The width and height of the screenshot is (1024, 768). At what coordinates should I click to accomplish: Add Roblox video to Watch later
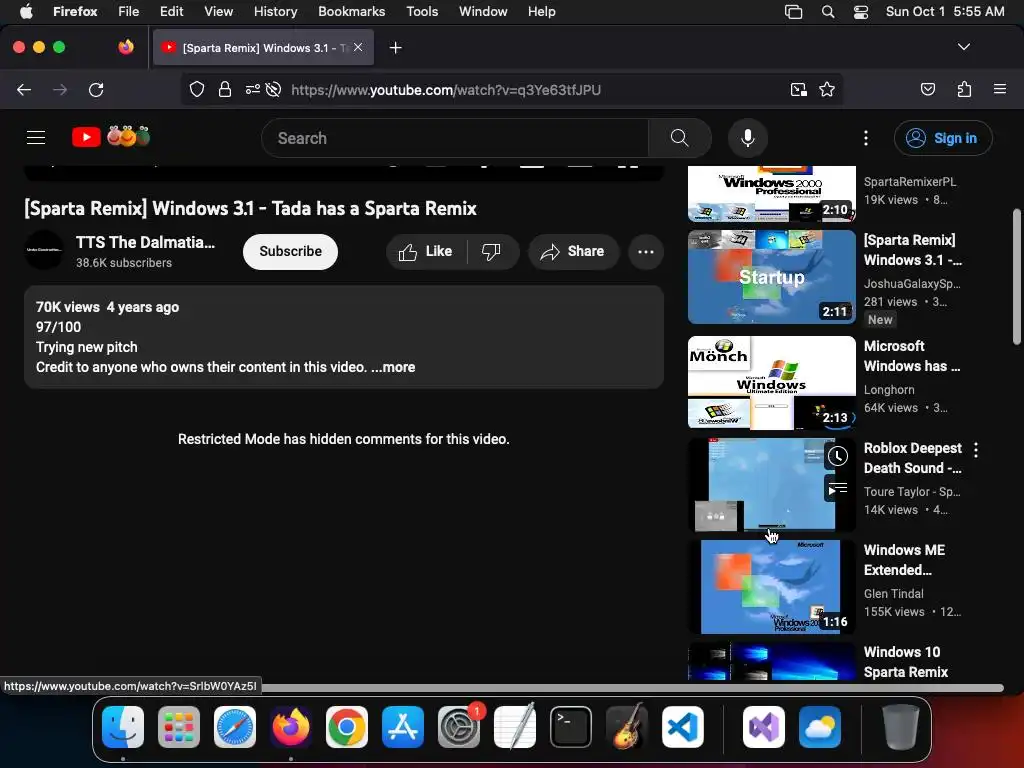[838, 456]
